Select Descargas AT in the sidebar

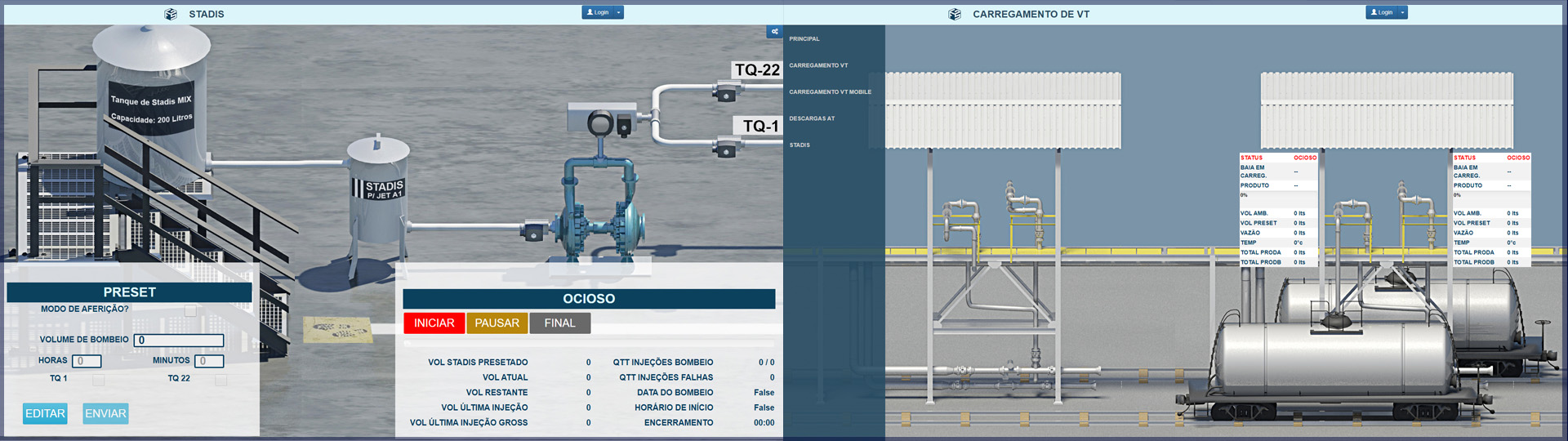click(x=812, y=118)
